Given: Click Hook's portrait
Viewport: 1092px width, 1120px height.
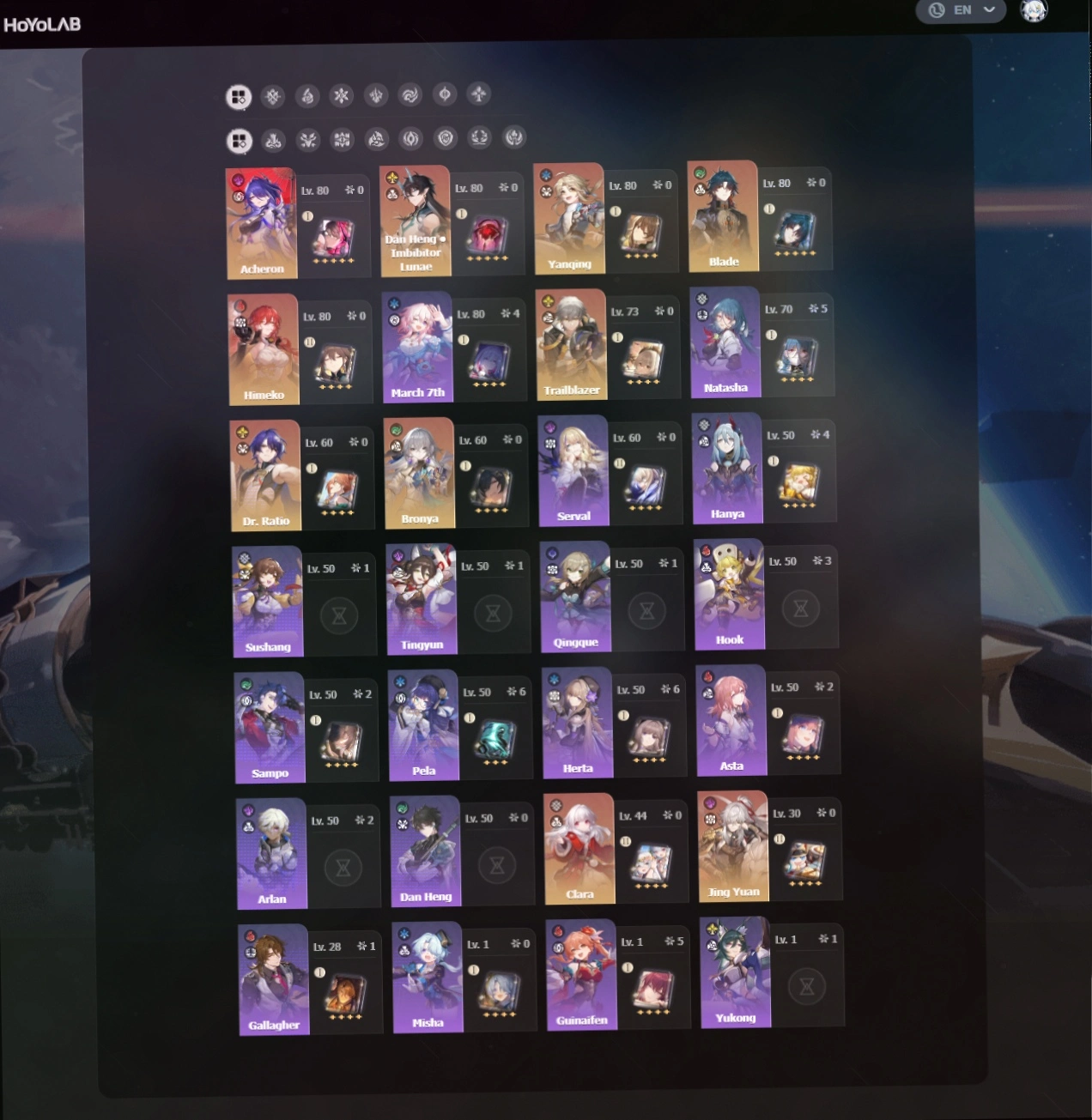Looking at the screenshot, I should pos(729,594).
